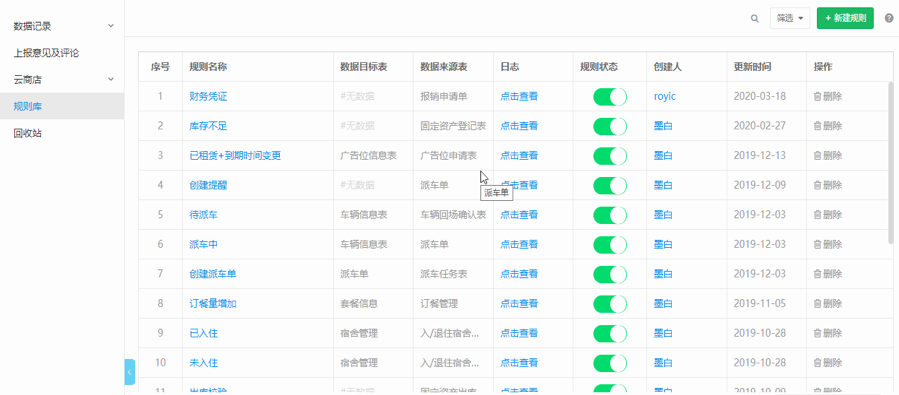
Task: Click the table's vertical scrollbar
Action: point(890,162)
